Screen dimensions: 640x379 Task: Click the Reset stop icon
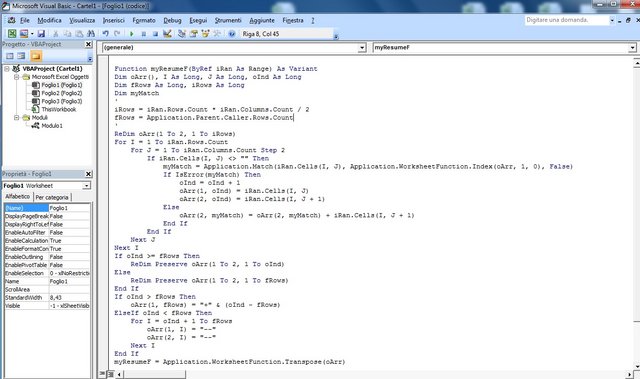[x=155, y=34]
